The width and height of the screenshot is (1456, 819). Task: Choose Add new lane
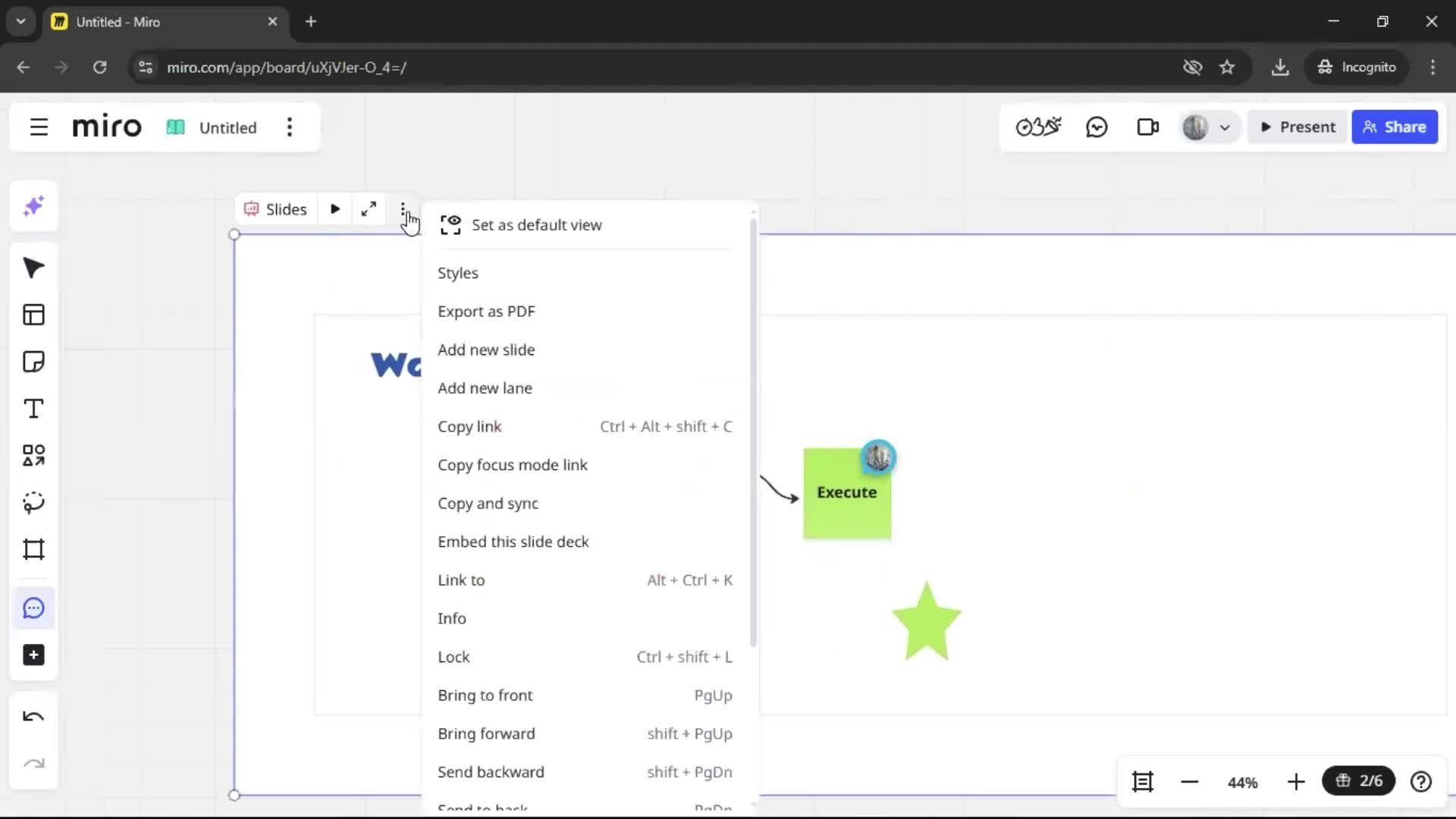tap(585, 388)
